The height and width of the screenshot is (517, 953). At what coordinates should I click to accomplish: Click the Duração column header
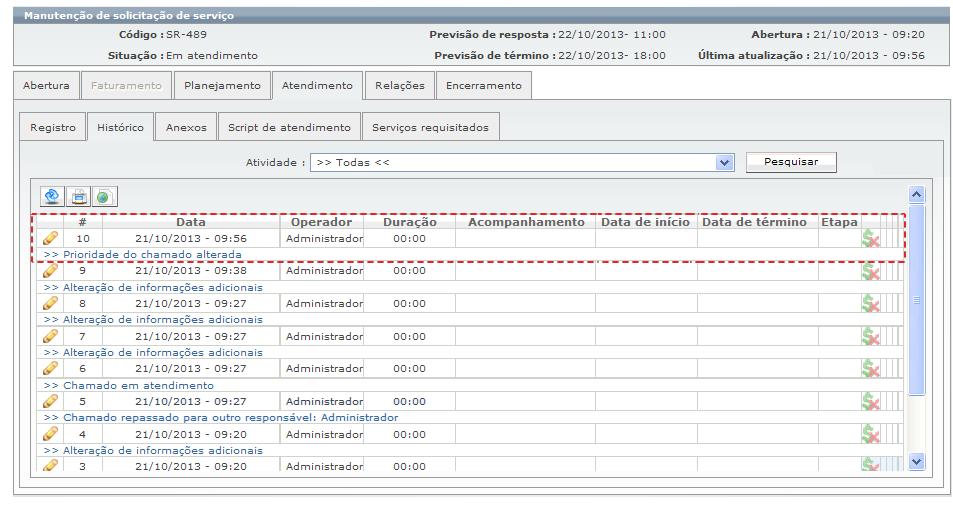pyautogui.click(x=410, y=222)
